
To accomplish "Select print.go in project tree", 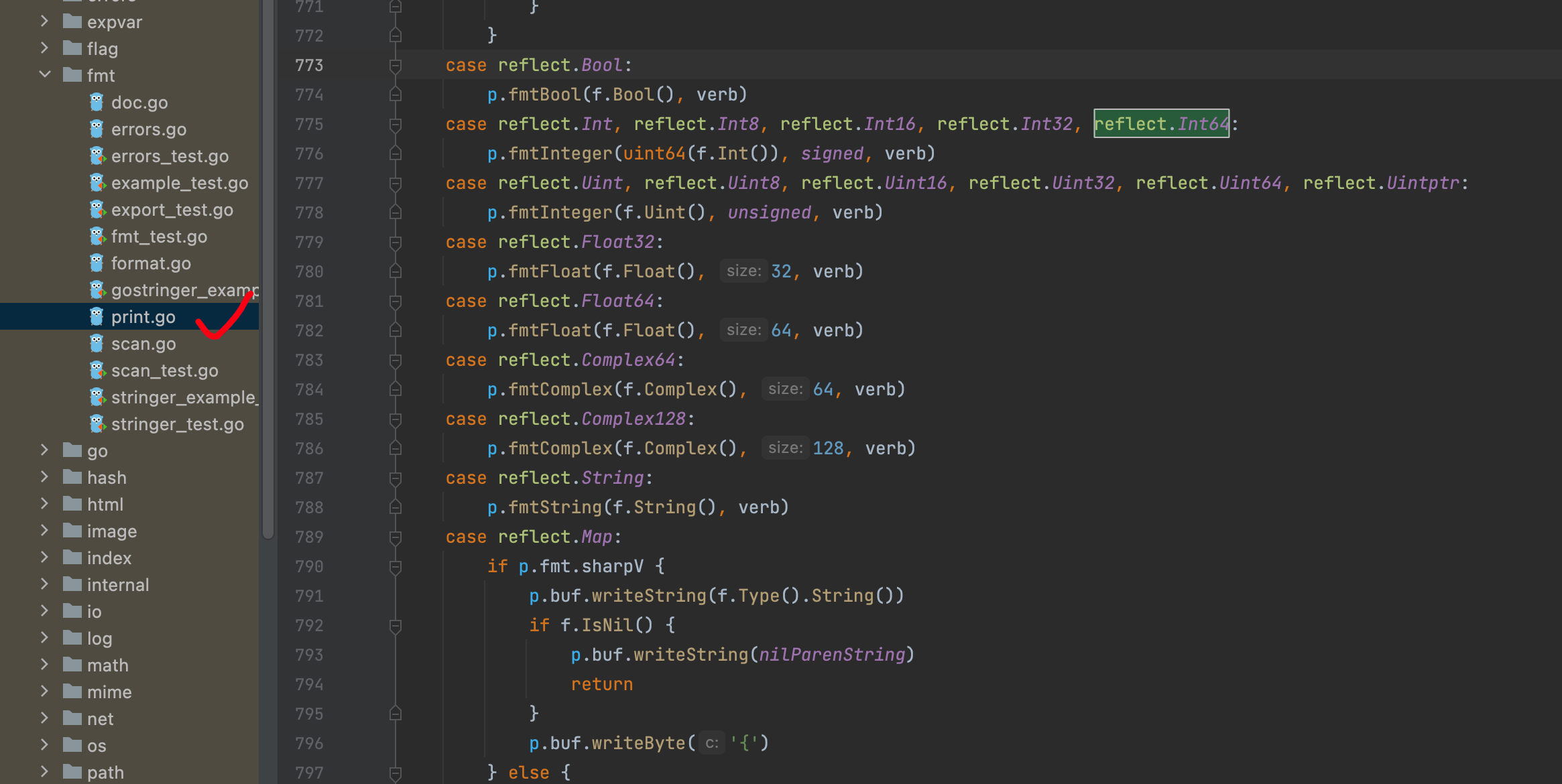I will pos(143,317).
